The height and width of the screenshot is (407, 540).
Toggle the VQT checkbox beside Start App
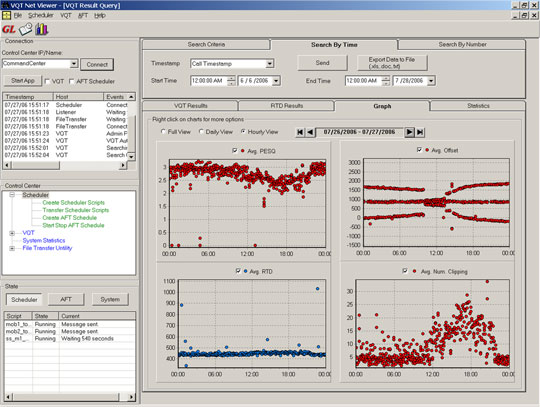[48, 82]
